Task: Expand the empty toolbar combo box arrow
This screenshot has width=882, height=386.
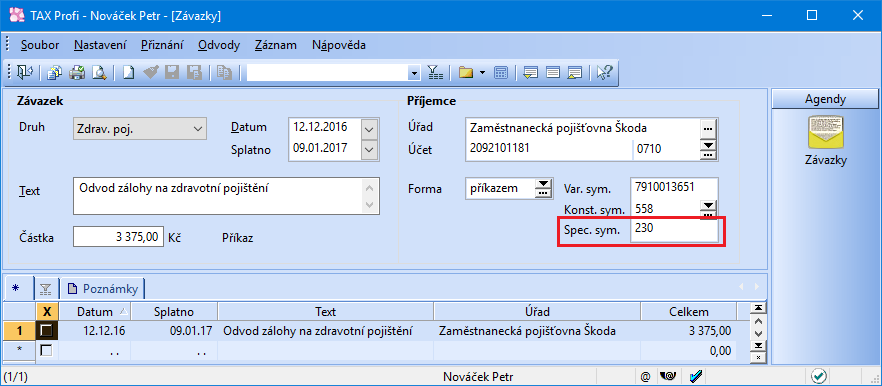Action: [x=415, y=73]
